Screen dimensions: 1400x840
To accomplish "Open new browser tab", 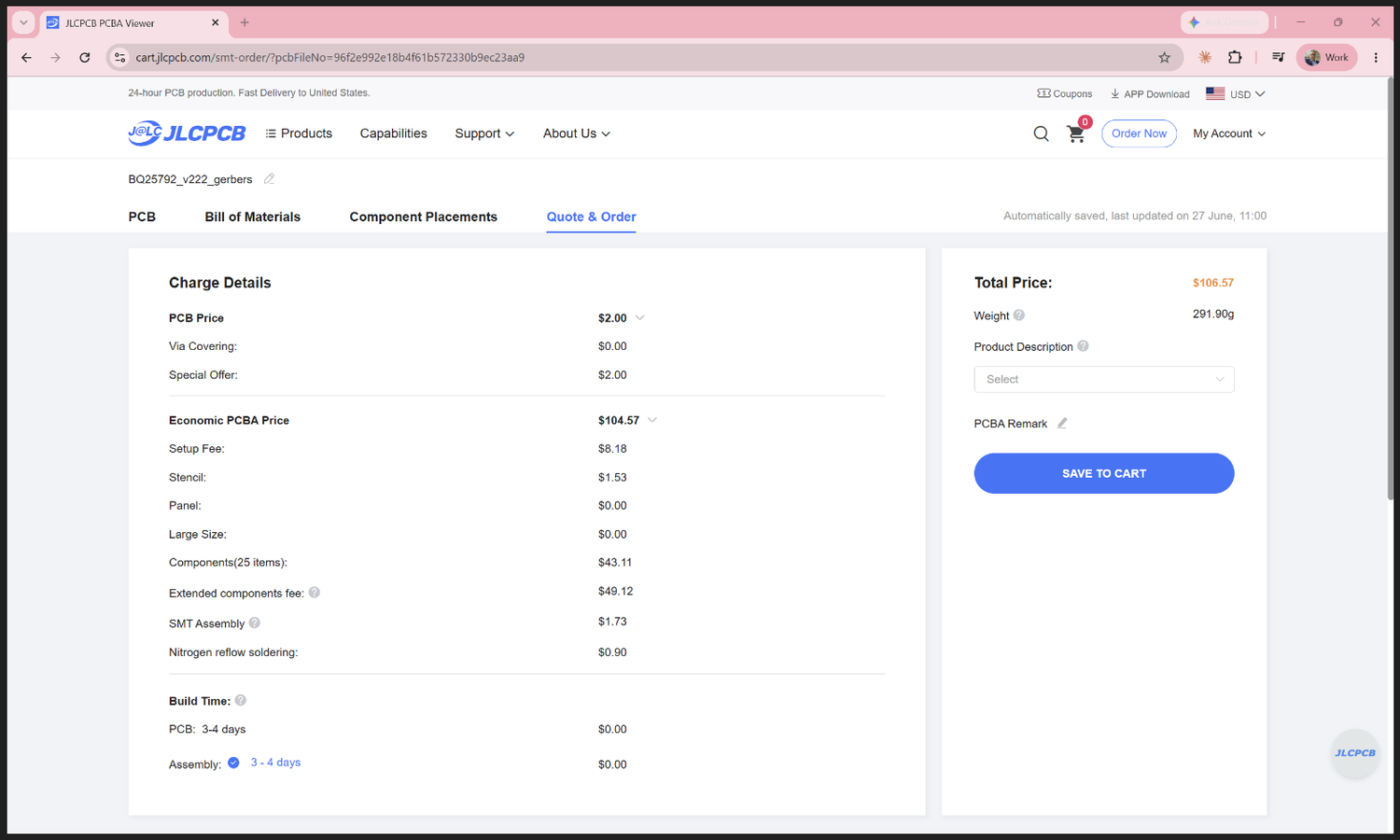I will (245, 22).
